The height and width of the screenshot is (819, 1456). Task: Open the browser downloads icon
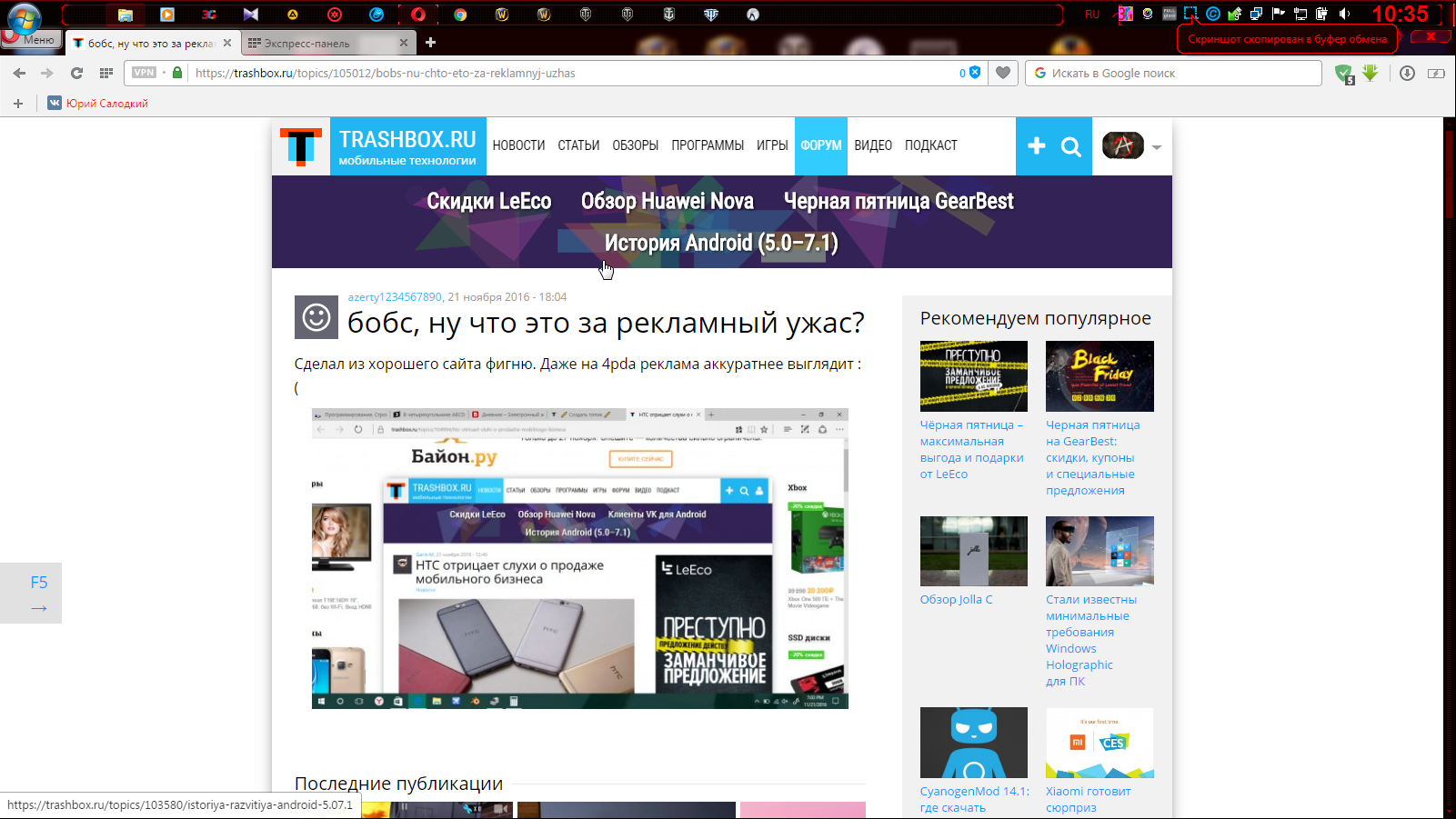[1407, 73]
